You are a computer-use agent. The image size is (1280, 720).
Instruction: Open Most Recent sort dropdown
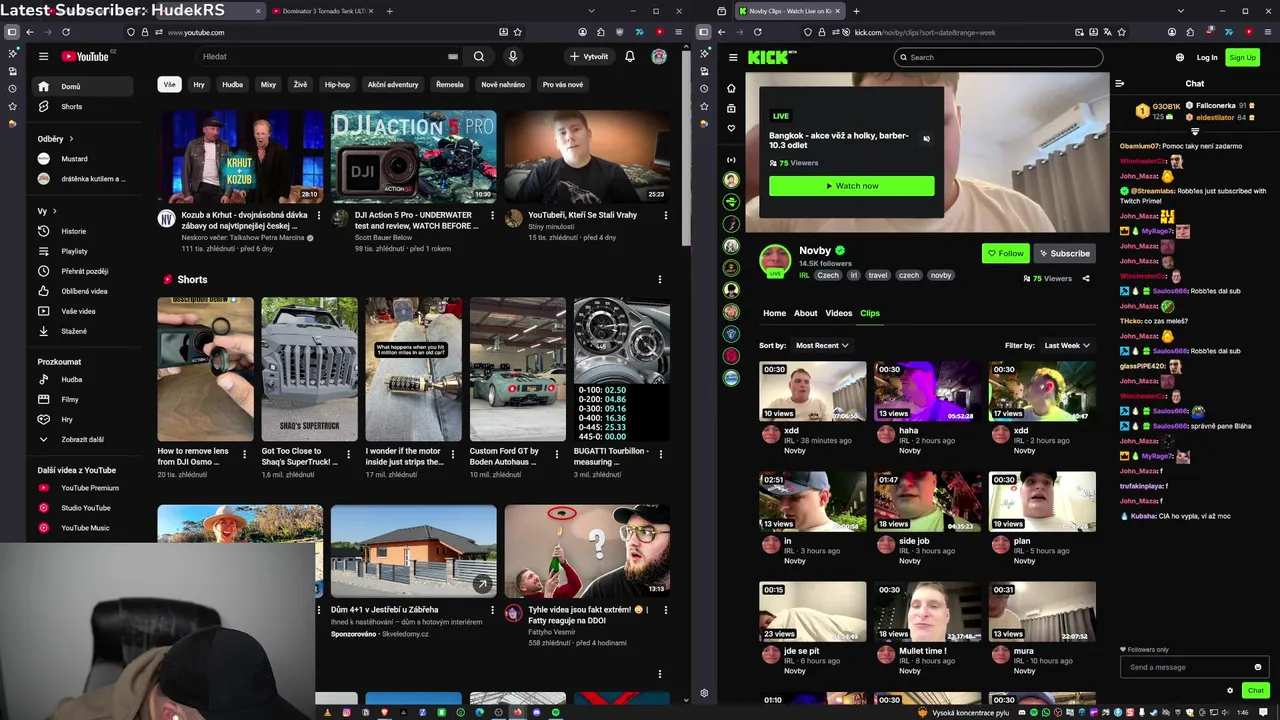pyautogui.click(x=822, y=346)
